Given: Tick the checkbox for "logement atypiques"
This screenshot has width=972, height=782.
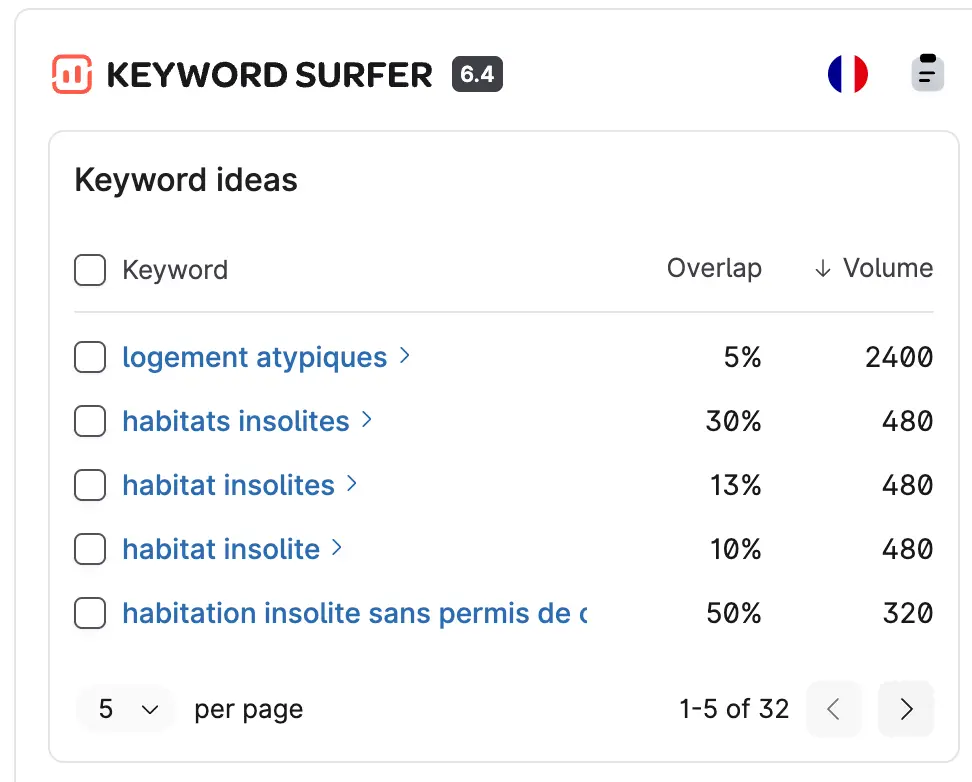Looking at the screenshot, I should (90, 357).
